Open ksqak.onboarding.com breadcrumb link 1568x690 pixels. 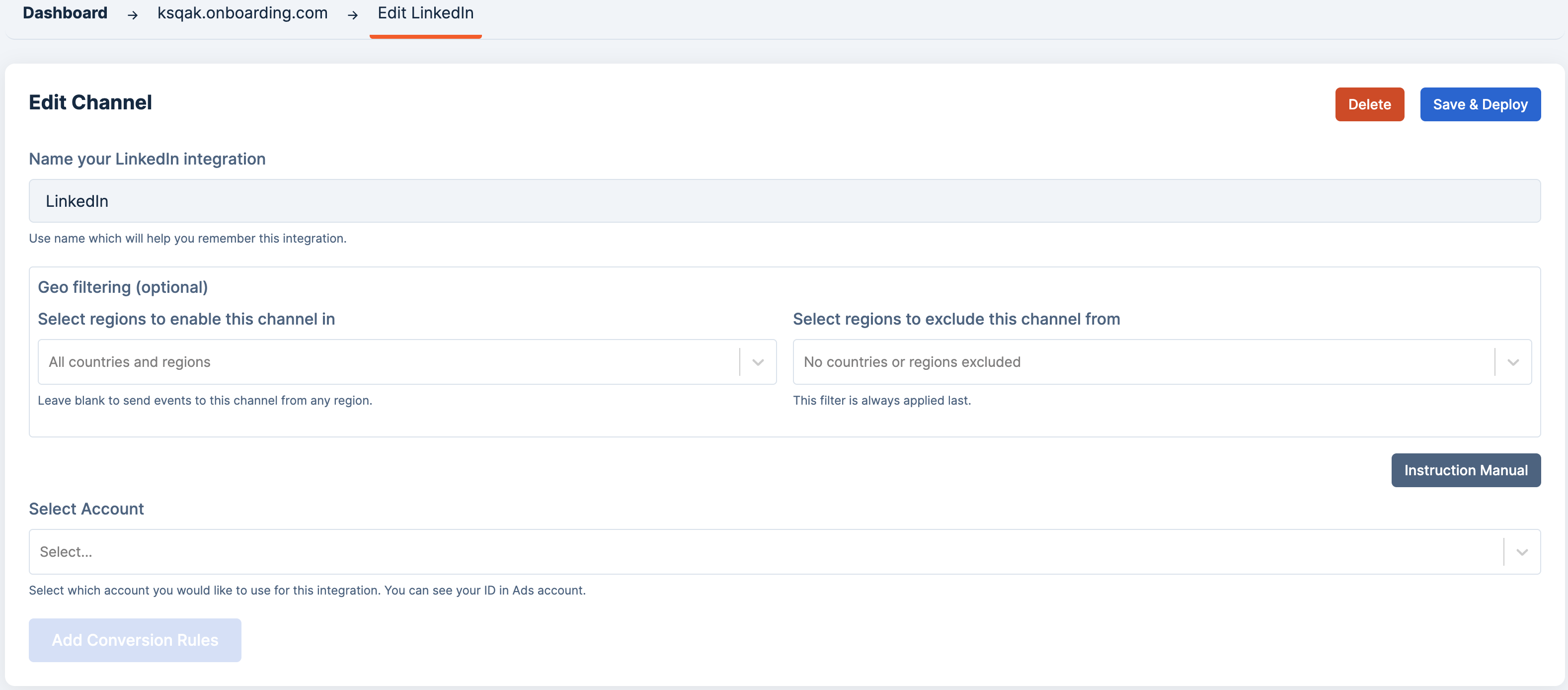(x=242, y=13)
